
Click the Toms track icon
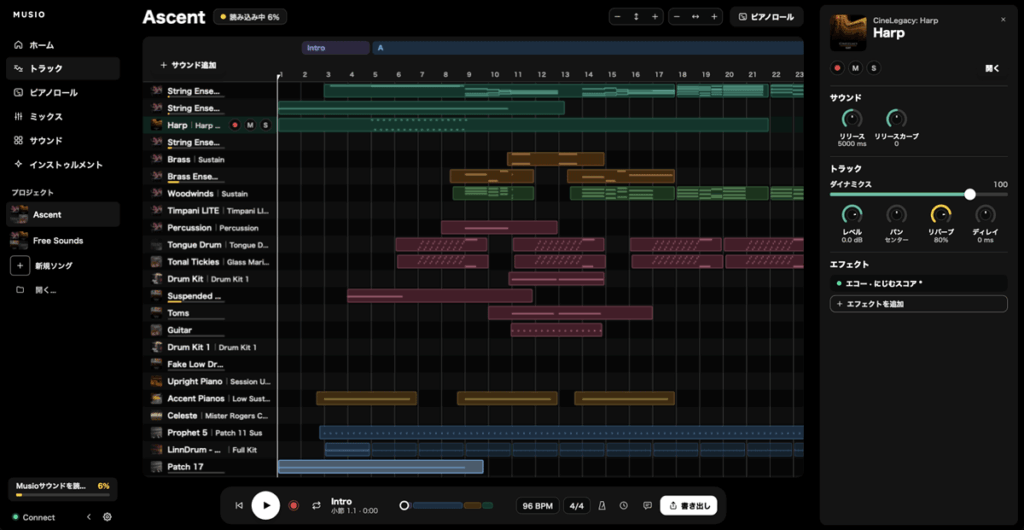click(156, 313)
